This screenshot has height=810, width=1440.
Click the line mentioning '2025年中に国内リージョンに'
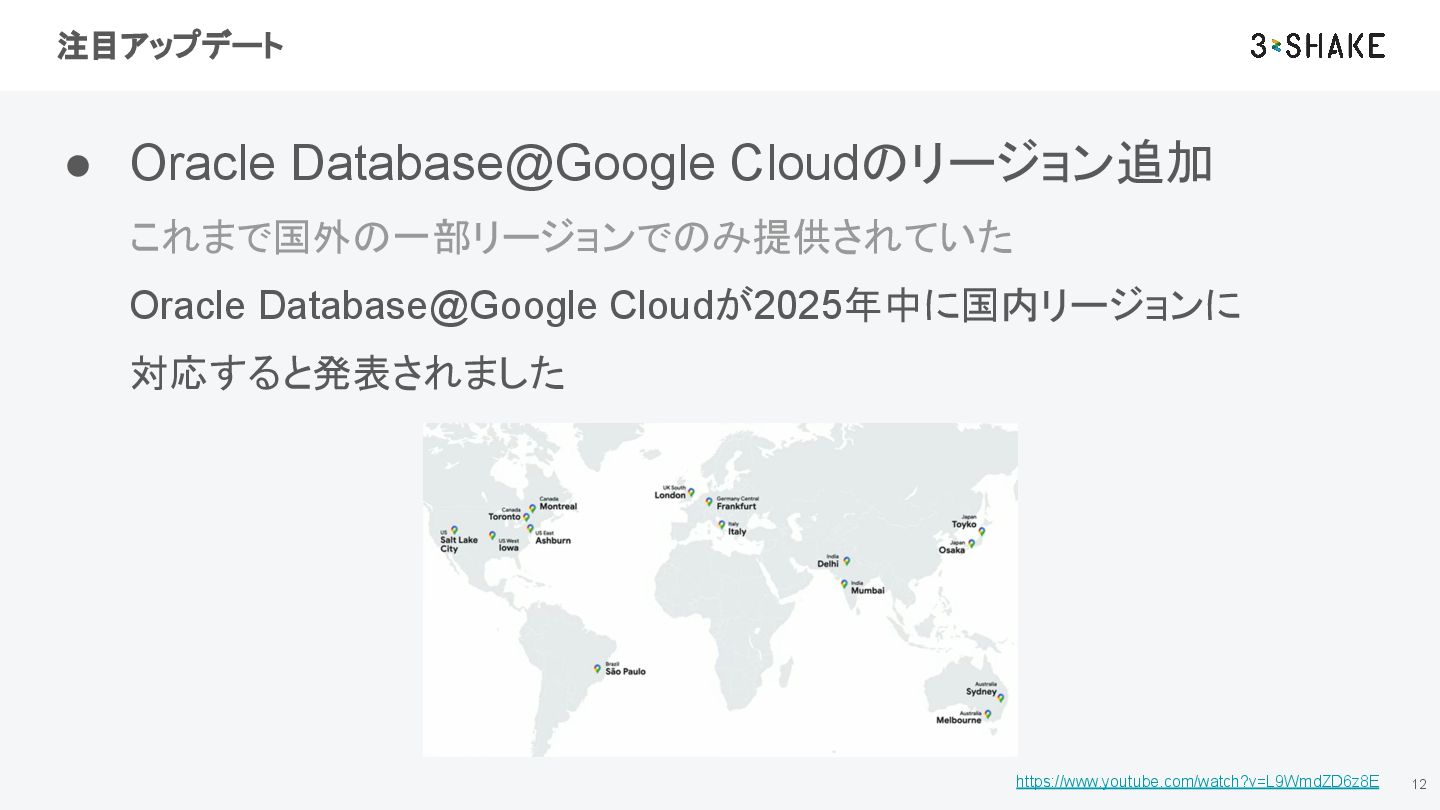(686, 306)
